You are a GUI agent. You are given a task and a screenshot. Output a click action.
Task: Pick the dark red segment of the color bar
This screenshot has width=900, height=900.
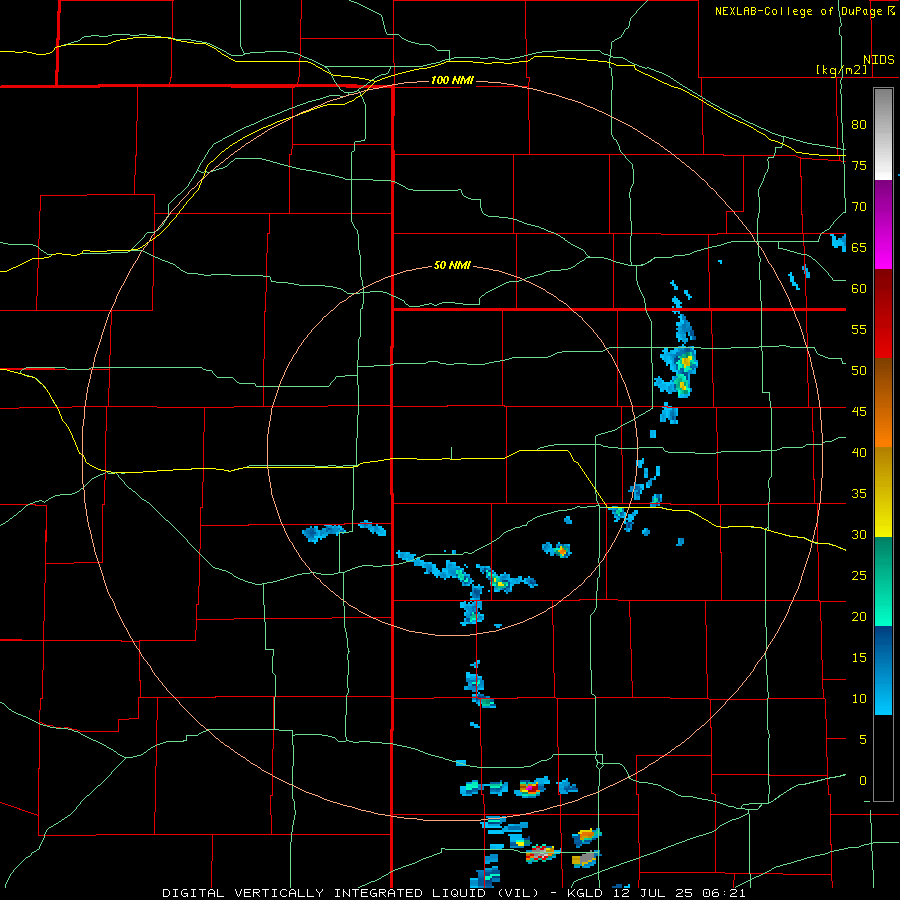pos(883,313)
